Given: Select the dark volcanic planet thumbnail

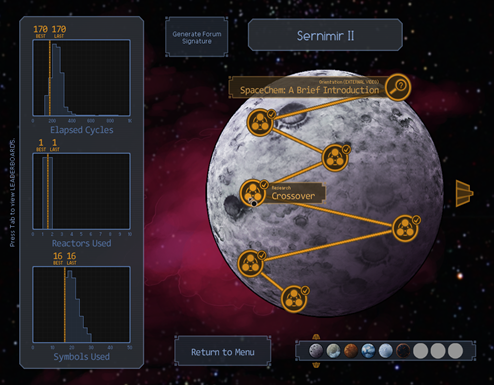Looking at the screenshot, I should click(403, 351).
